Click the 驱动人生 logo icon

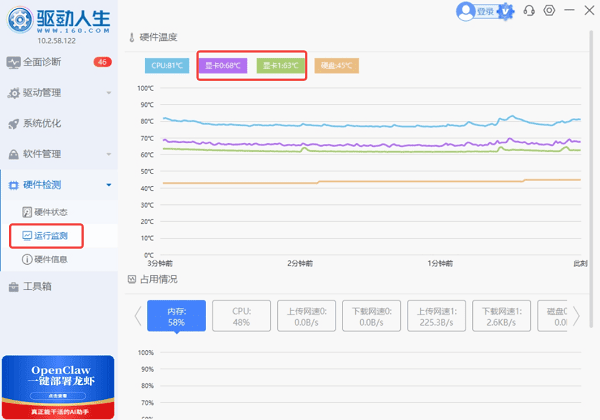pos(20,20)
